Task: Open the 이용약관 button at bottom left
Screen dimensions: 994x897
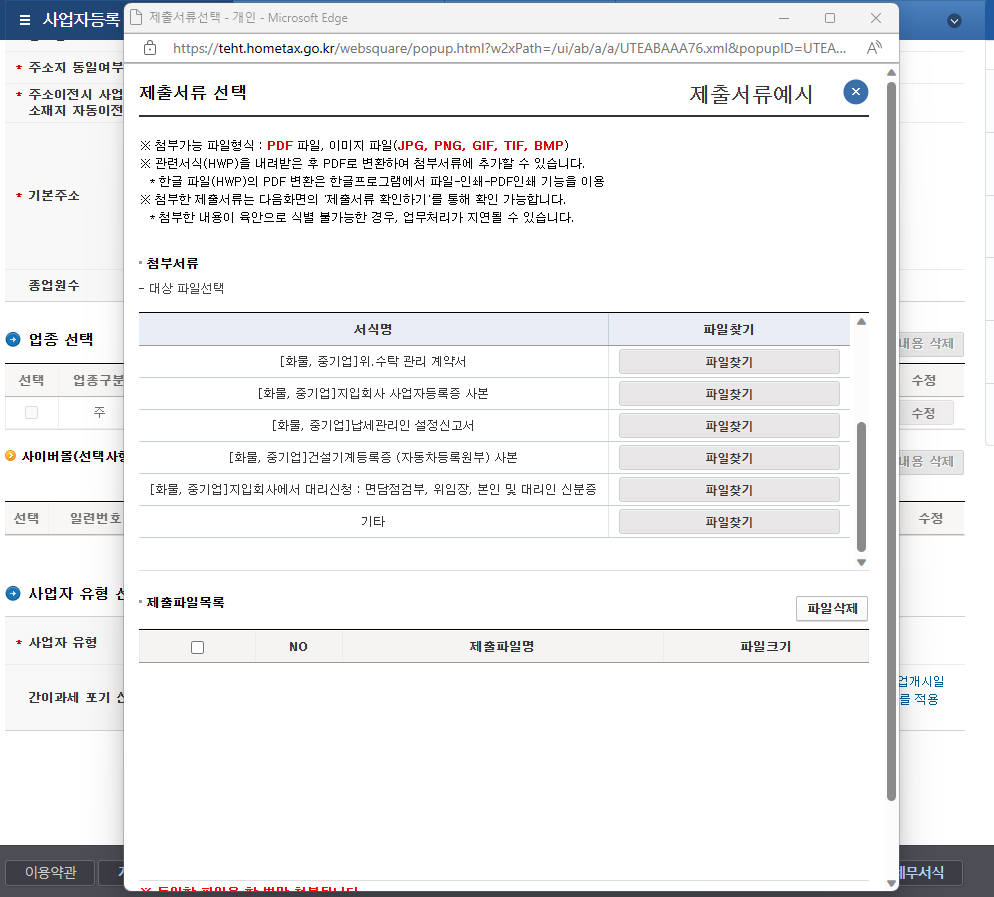Action: [x=48, y=872]
